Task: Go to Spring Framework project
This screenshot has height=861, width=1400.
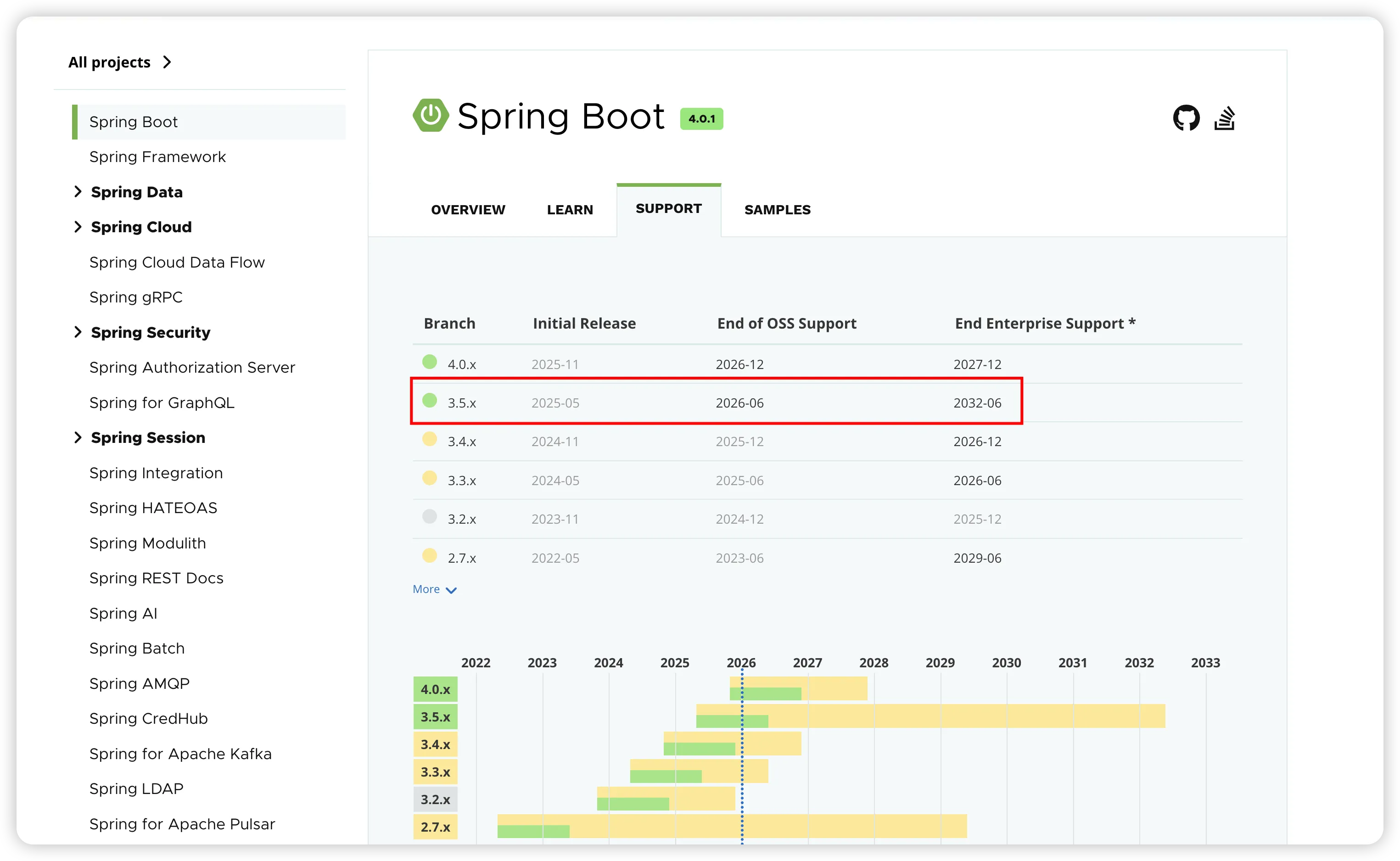Action: [157, 157]
